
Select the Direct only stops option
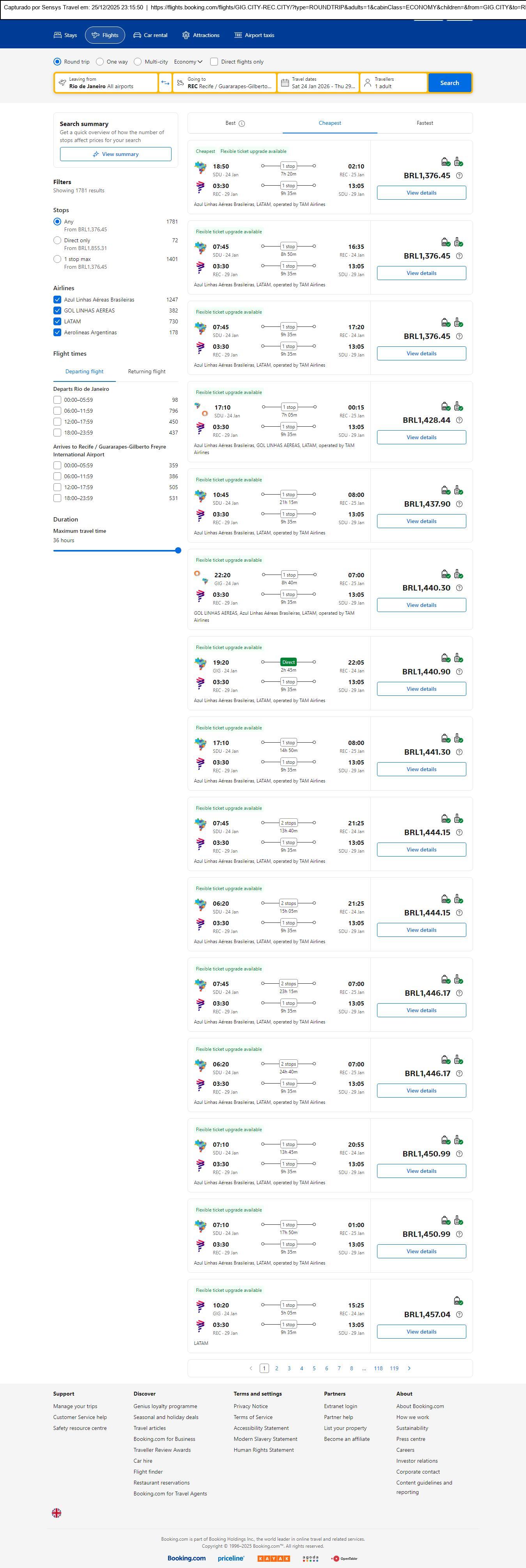(x=57, y=240)
